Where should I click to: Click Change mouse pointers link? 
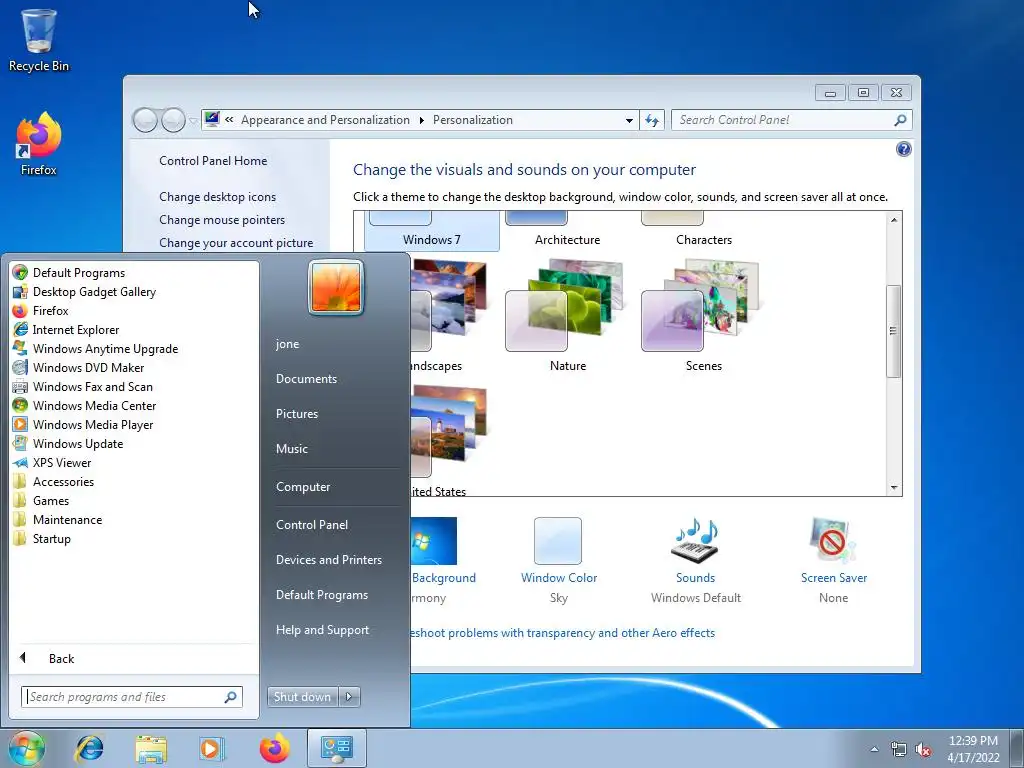222,219
